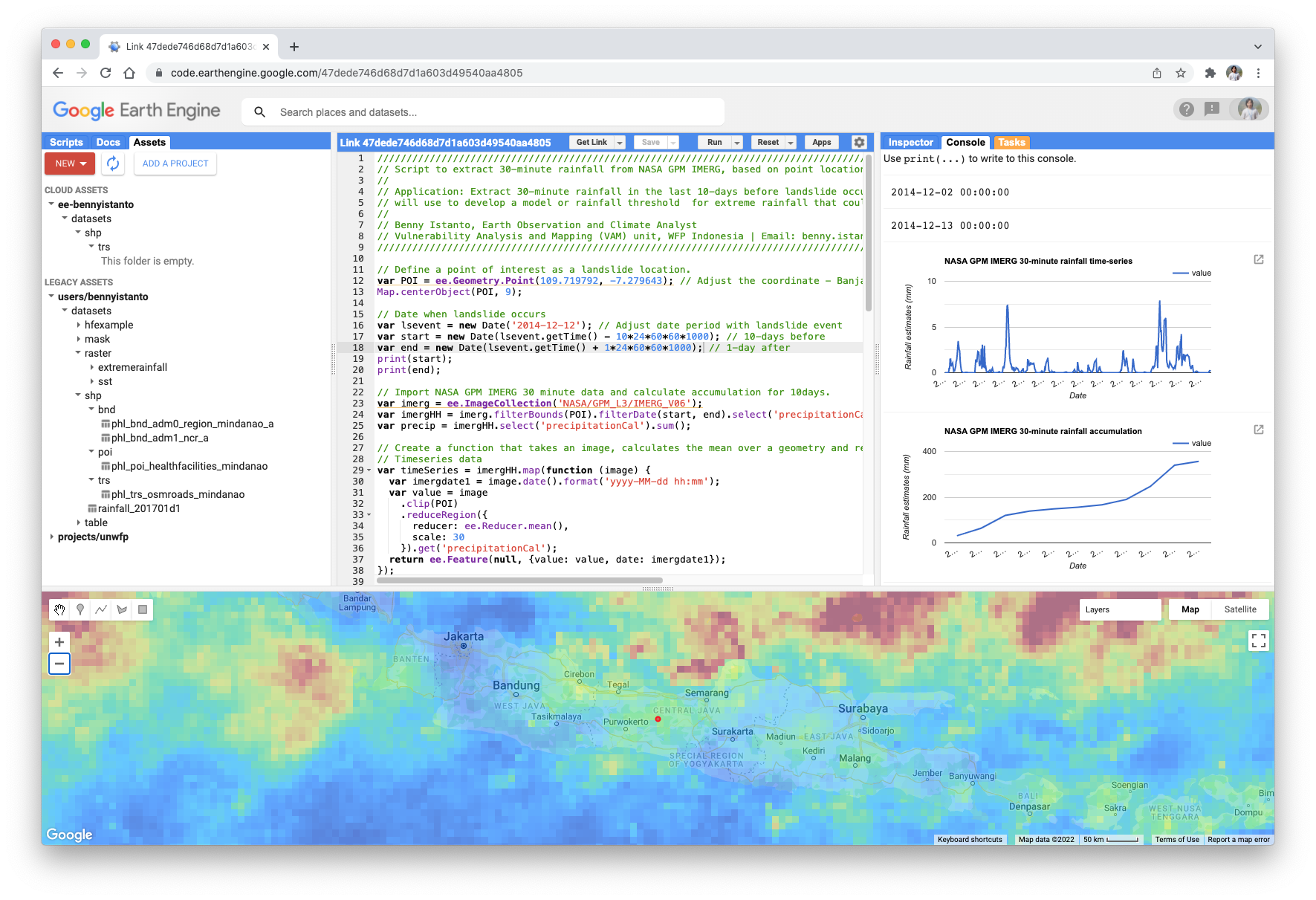The image size is (1316, 900).
Task: Expand the hfexample folder
Action: point(78,325)
